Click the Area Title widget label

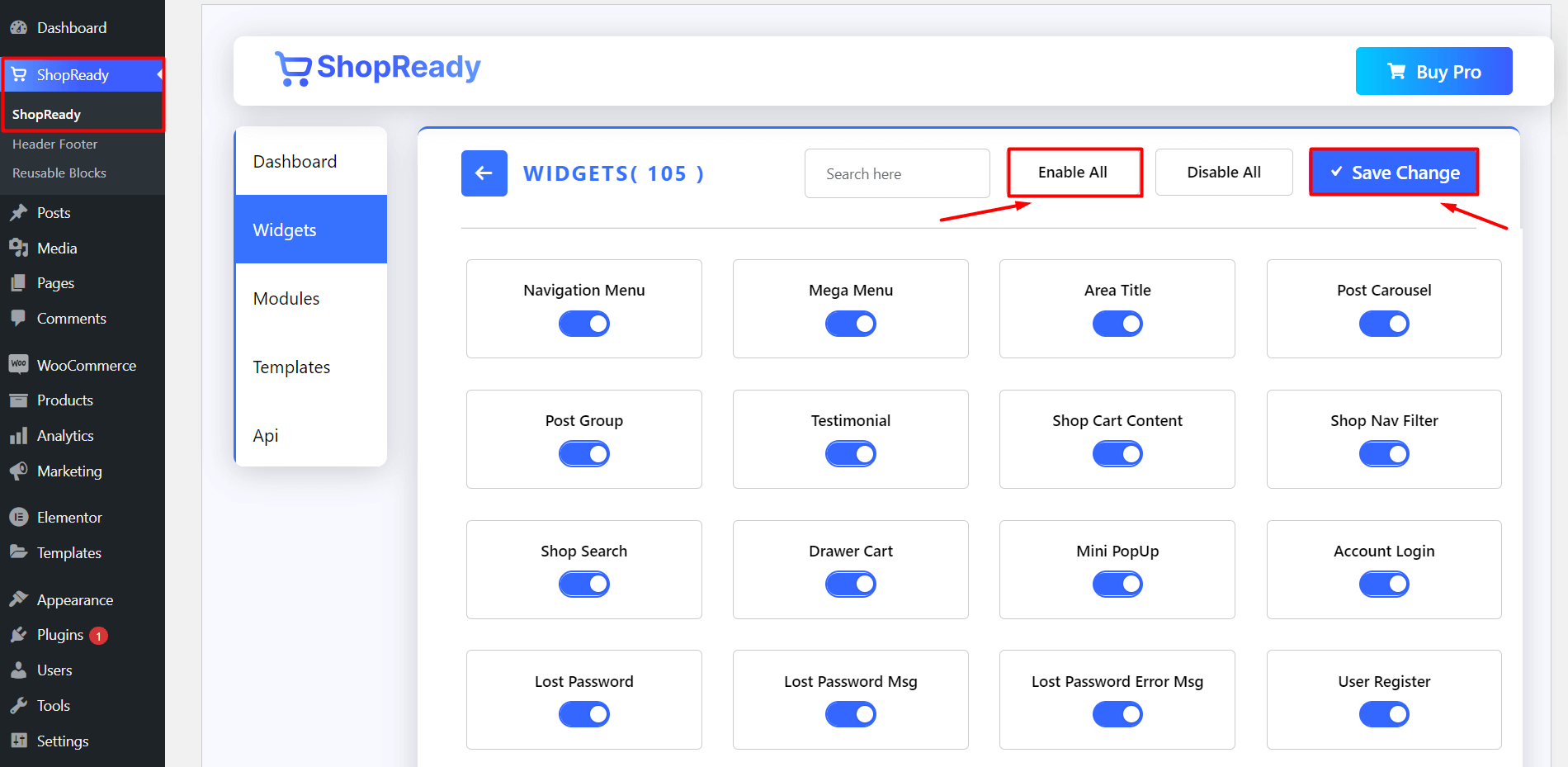(1117, 290)
